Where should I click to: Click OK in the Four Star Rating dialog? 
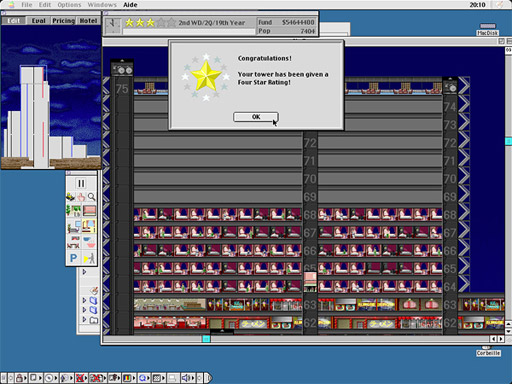[x=256, y=117]
